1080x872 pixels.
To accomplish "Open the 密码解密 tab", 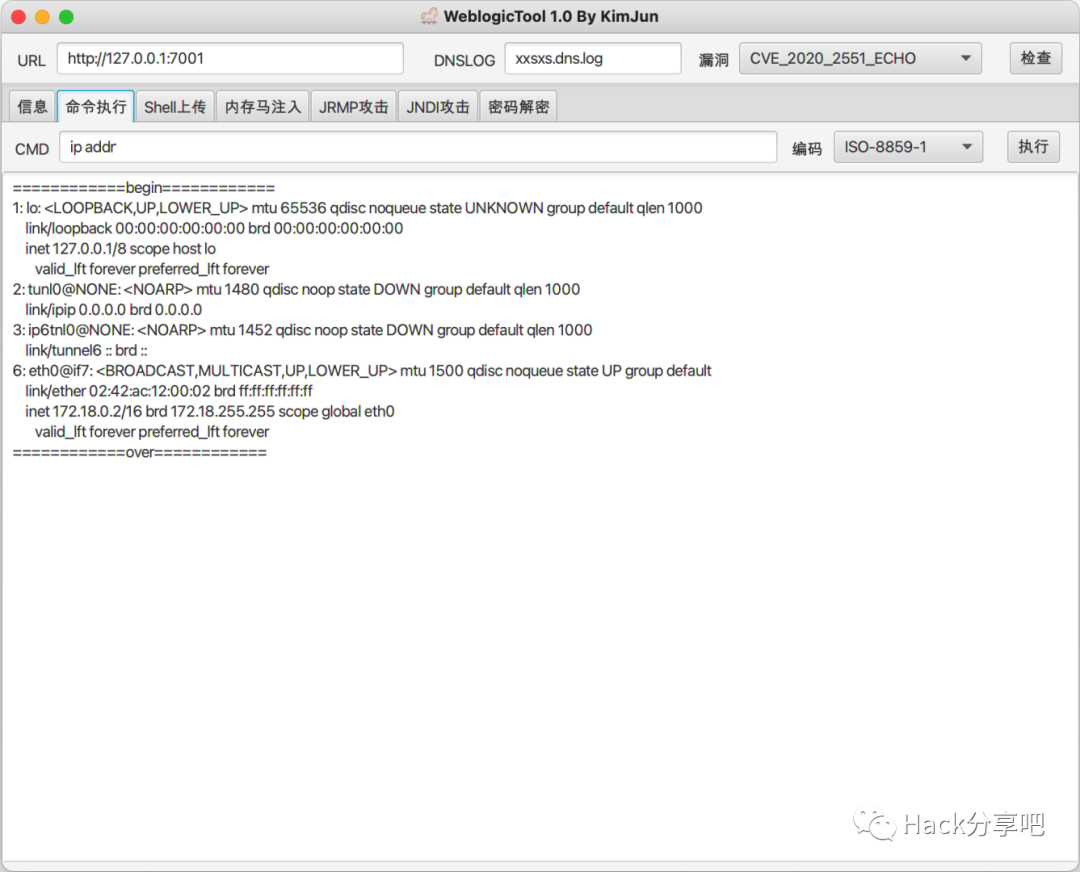I will coord(519,107).
